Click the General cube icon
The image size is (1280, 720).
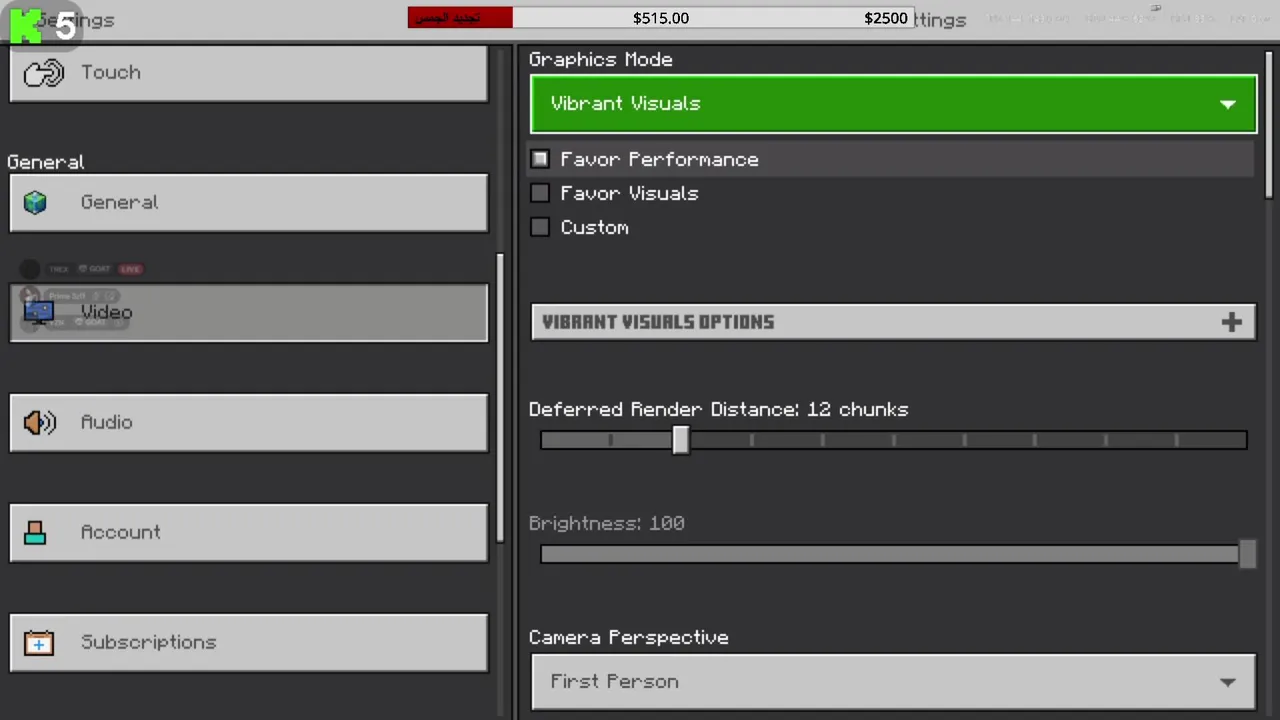click(x=36, y=203)
